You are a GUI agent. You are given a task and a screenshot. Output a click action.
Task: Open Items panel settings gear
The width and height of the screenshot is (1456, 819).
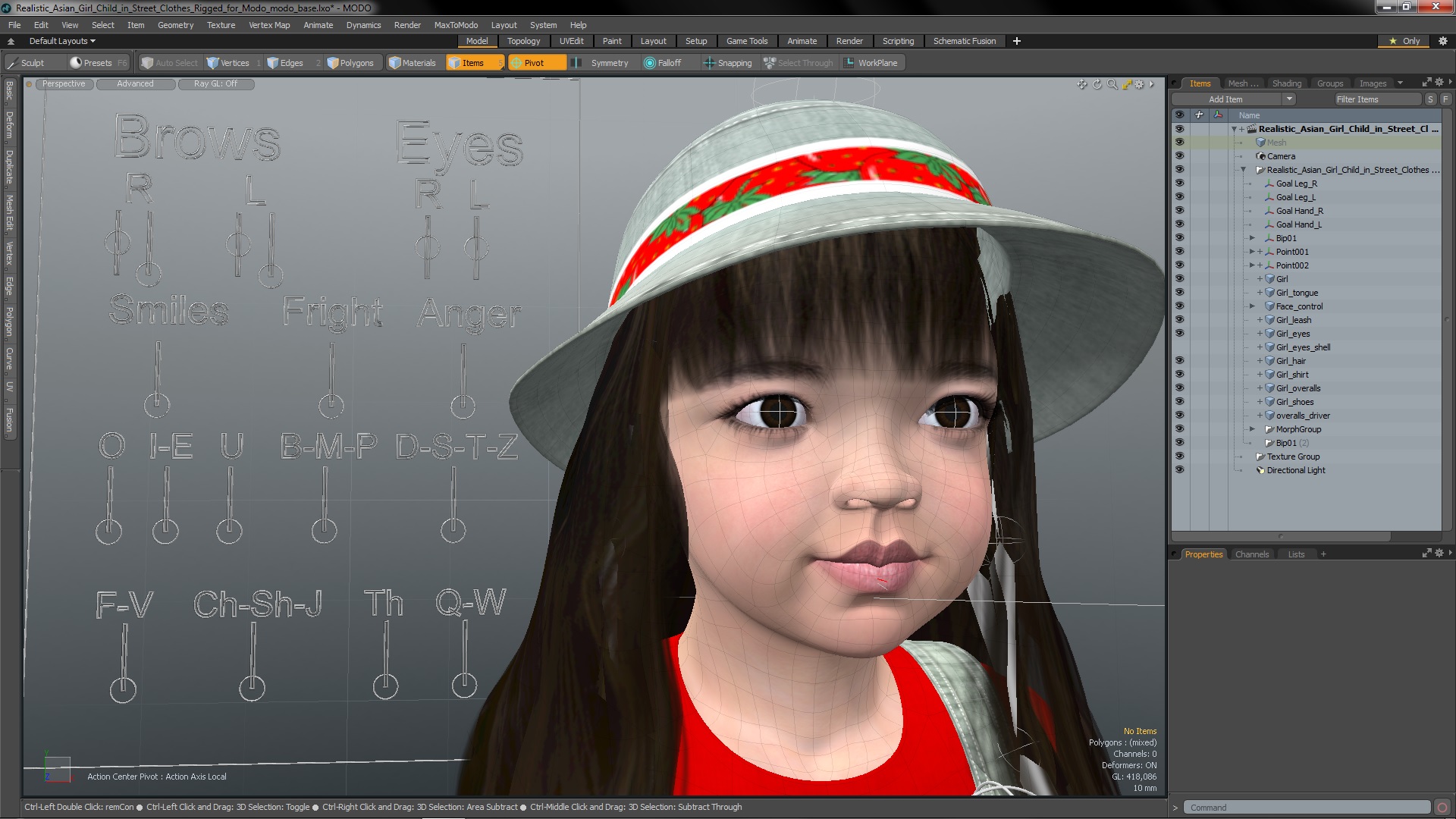[1439, 82]
